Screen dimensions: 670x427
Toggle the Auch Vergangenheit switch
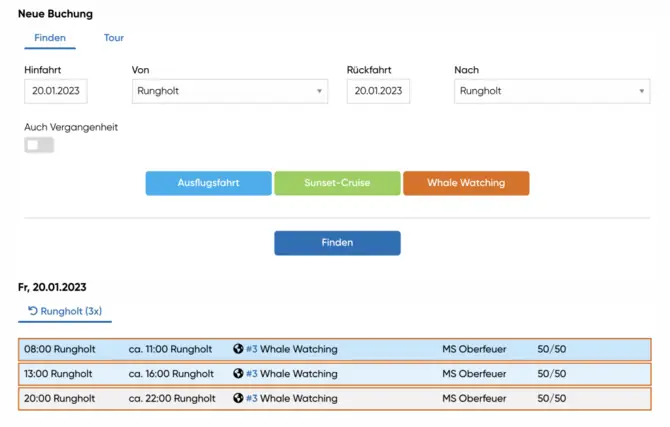tap(39, 145)
